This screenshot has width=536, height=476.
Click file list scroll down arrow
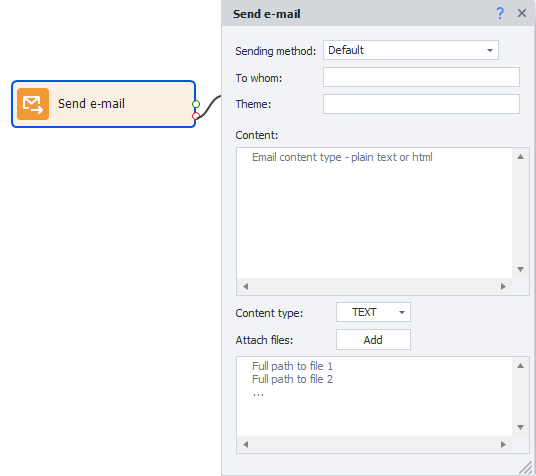coord(520,427)
